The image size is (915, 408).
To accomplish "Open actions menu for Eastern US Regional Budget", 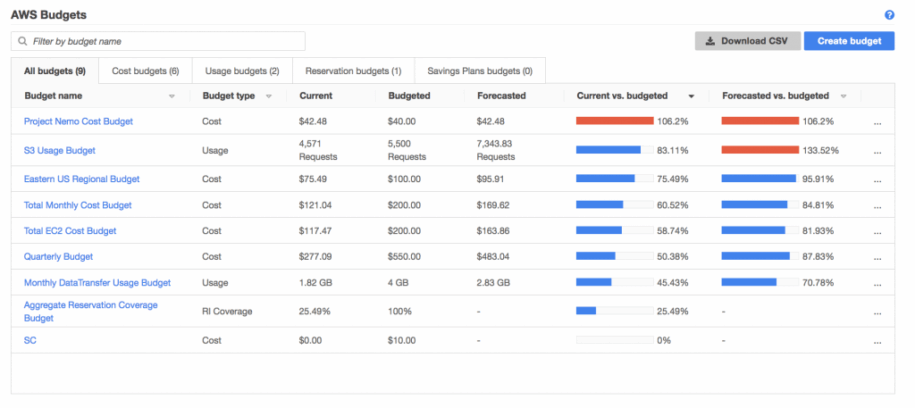I will (877, 181).
